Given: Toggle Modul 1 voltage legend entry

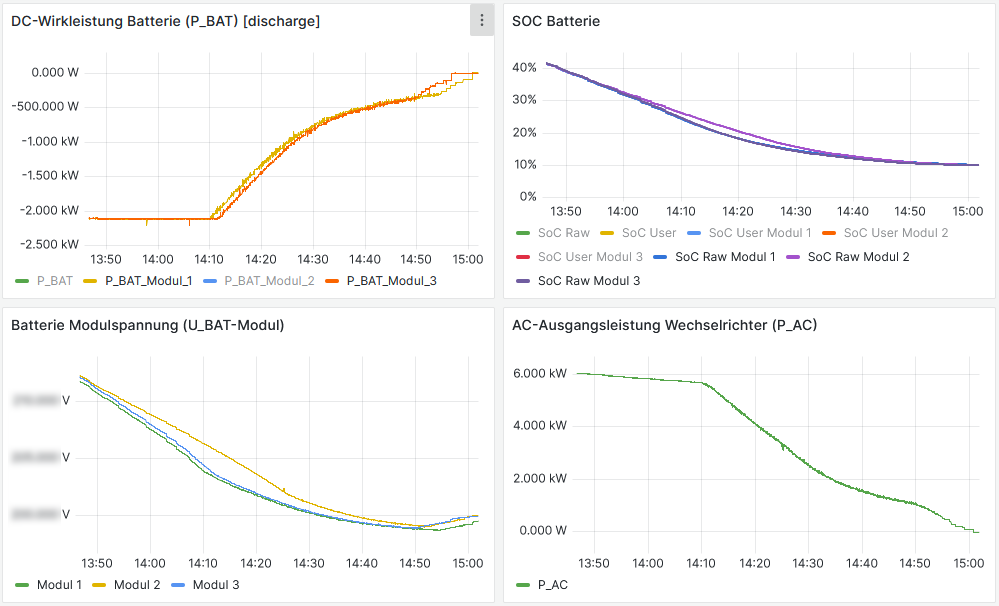Looking at the screenshot, I should point(59,585).
